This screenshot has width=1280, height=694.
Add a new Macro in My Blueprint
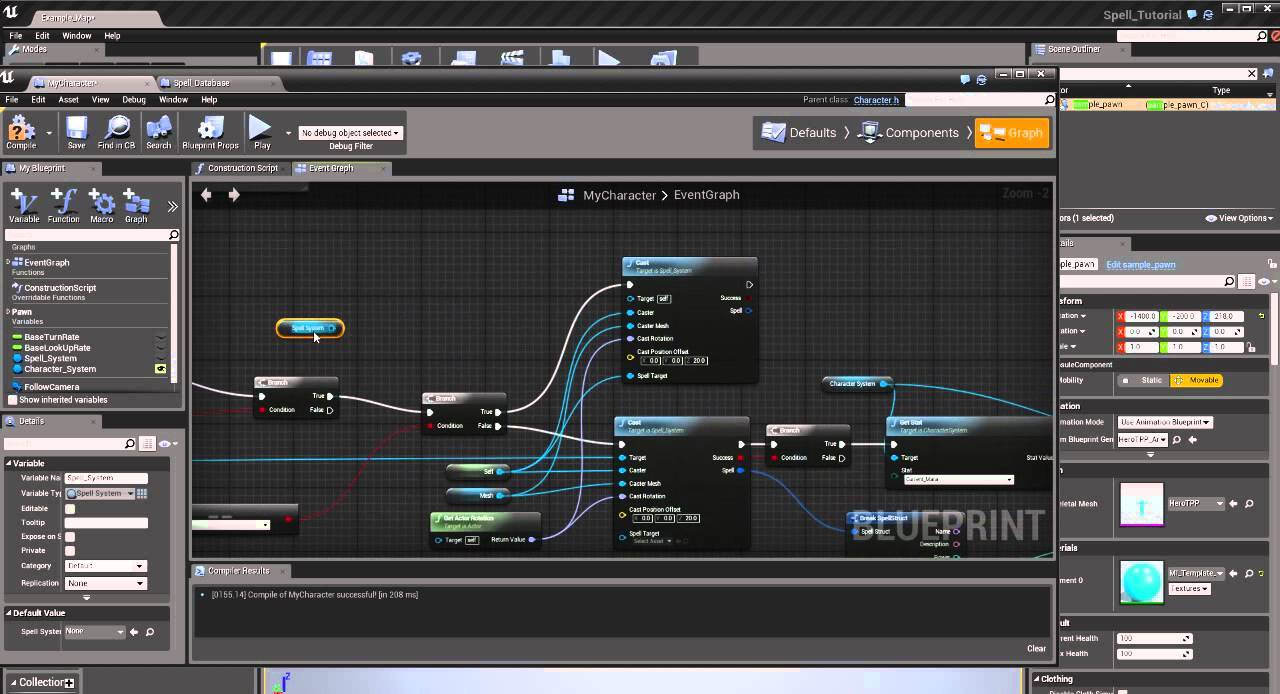pos(102,206)
